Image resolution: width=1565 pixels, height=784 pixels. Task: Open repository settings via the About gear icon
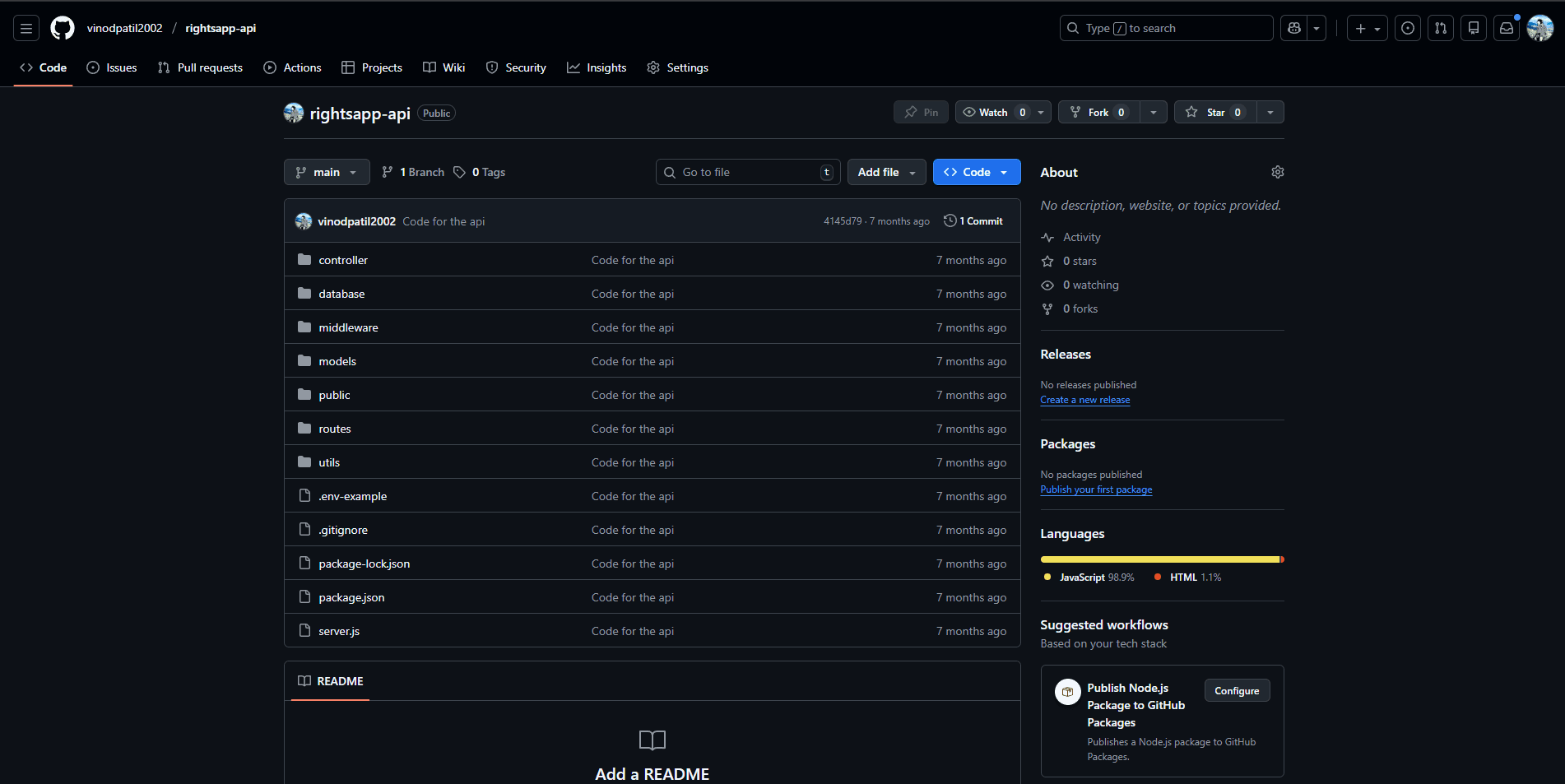tap(1277, 172)
